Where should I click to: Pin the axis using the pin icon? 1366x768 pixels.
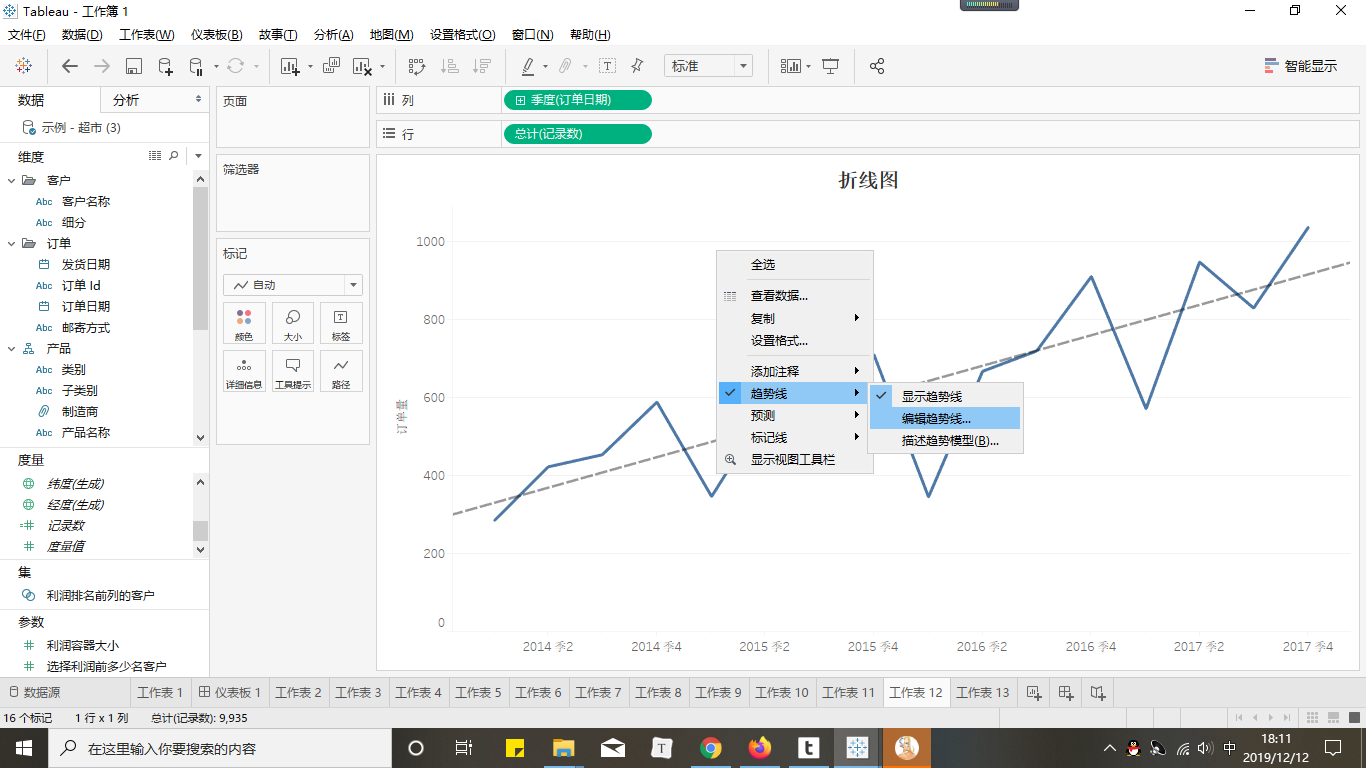pos(637,66)
